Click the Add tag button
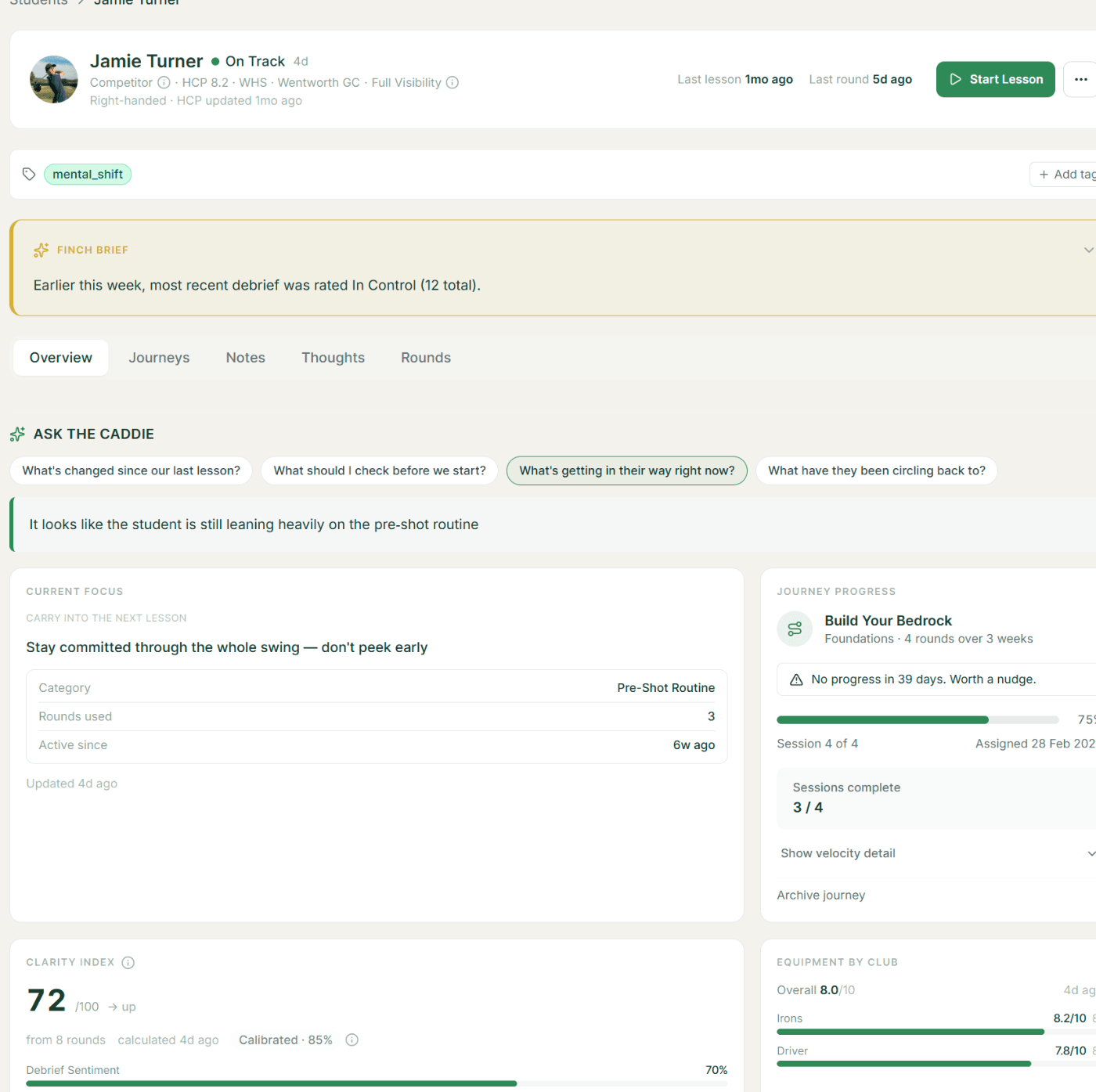The width and height of the screenshot is (1096, 1092). (1065, 175)
